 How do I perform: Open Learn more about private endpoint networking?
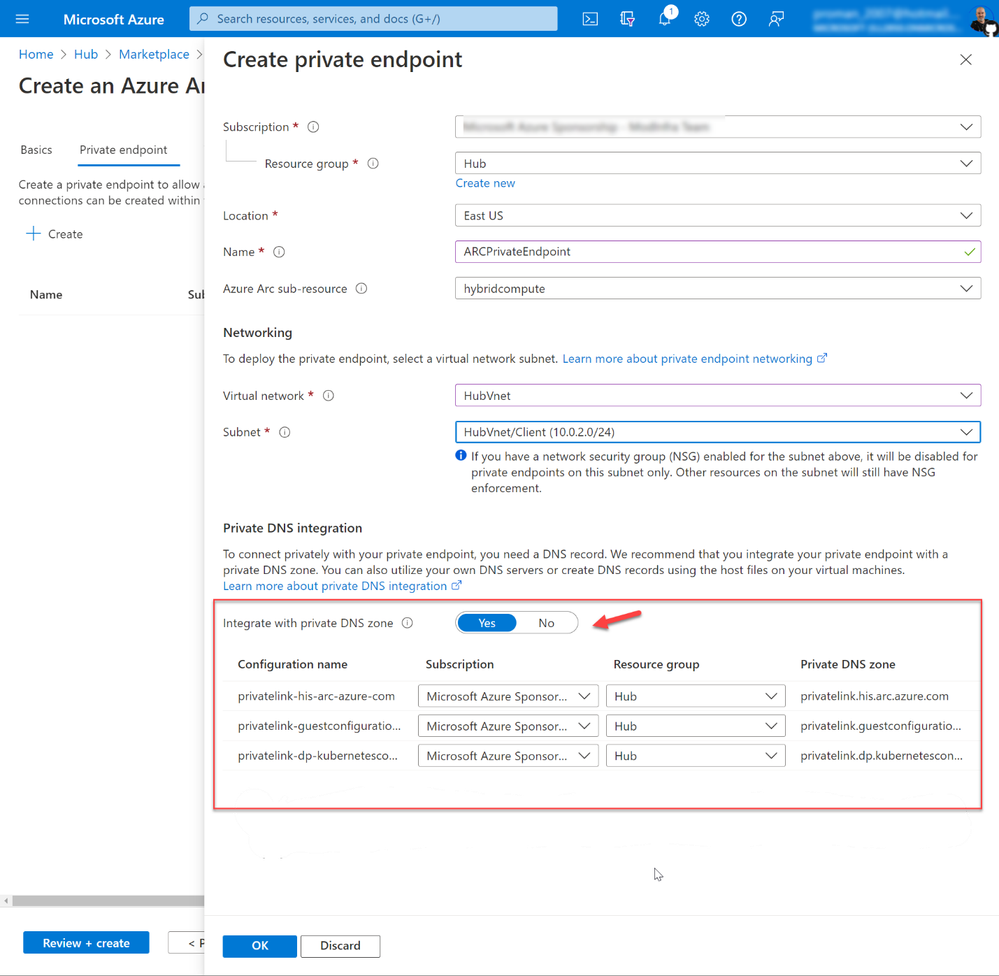click(694, 359)
